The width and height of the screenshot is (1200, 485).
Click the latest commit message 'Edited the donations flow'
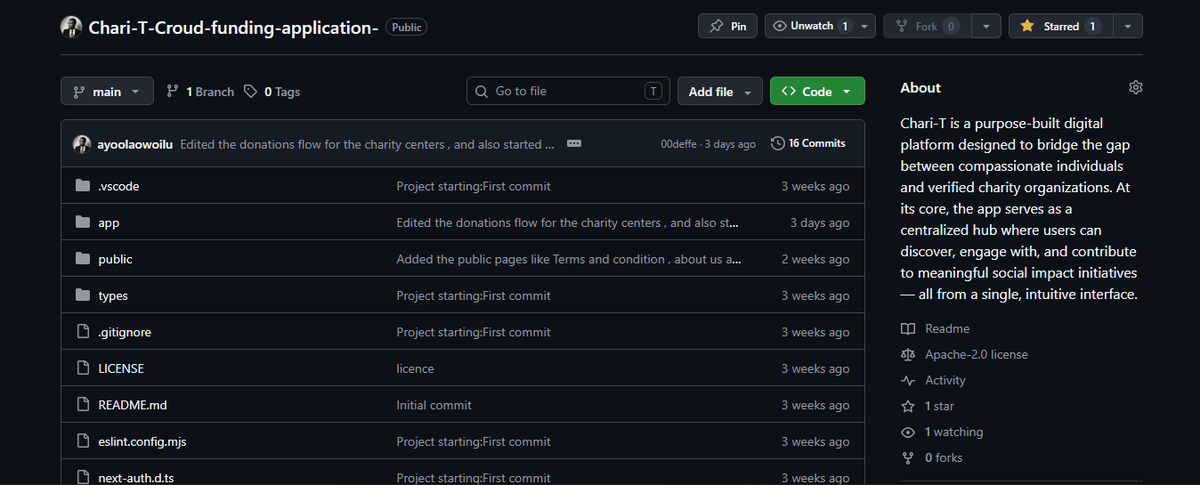pos(367,144)
